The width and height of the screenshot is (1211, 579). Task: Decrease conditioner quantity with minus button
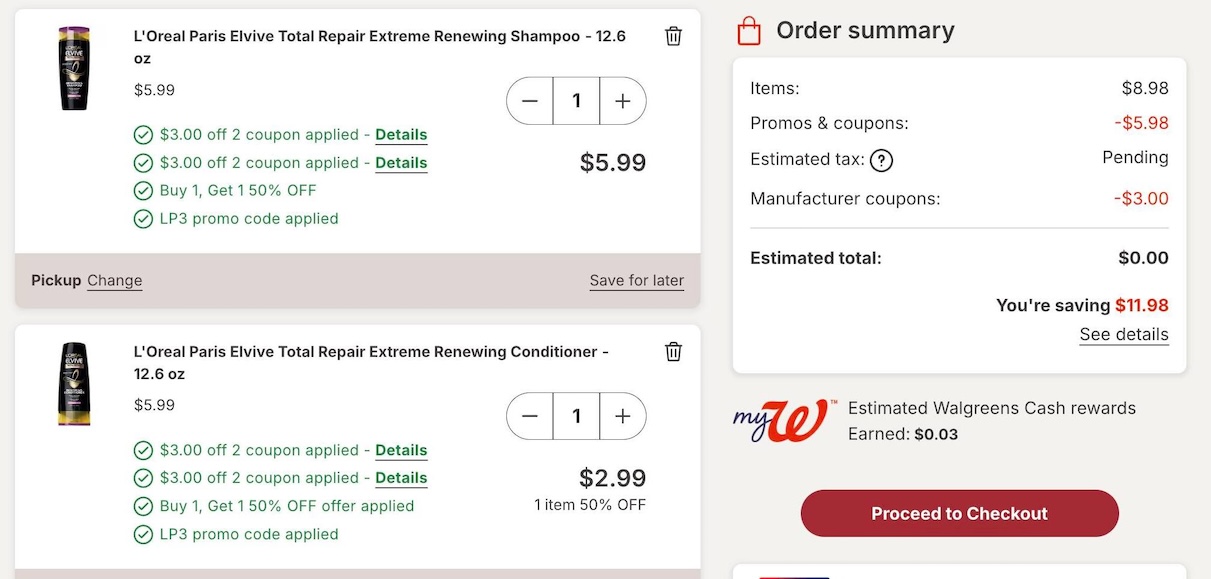click(x=530, y=416)
